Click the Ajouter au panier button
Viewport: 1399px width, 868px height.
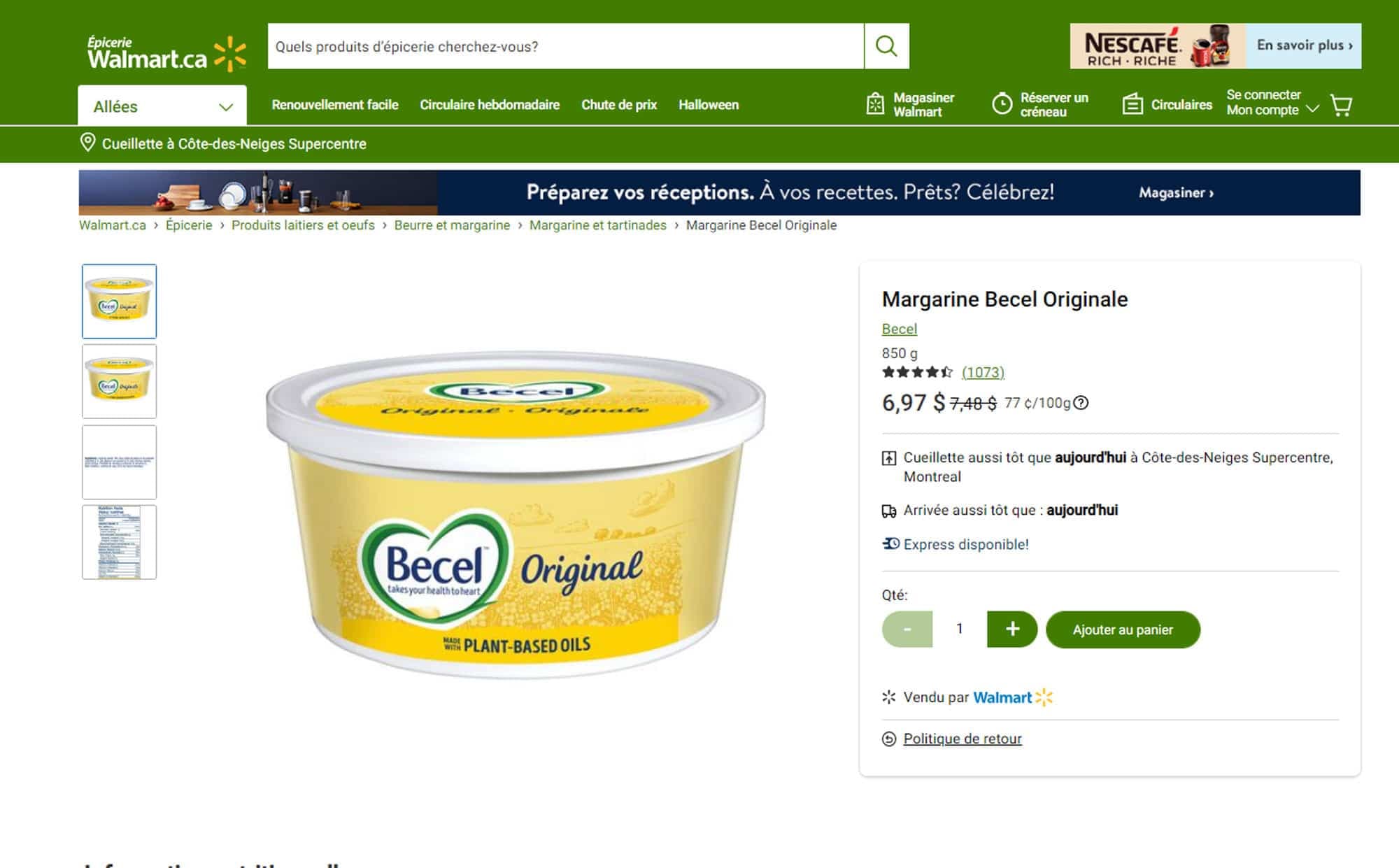click(1123, 629)
